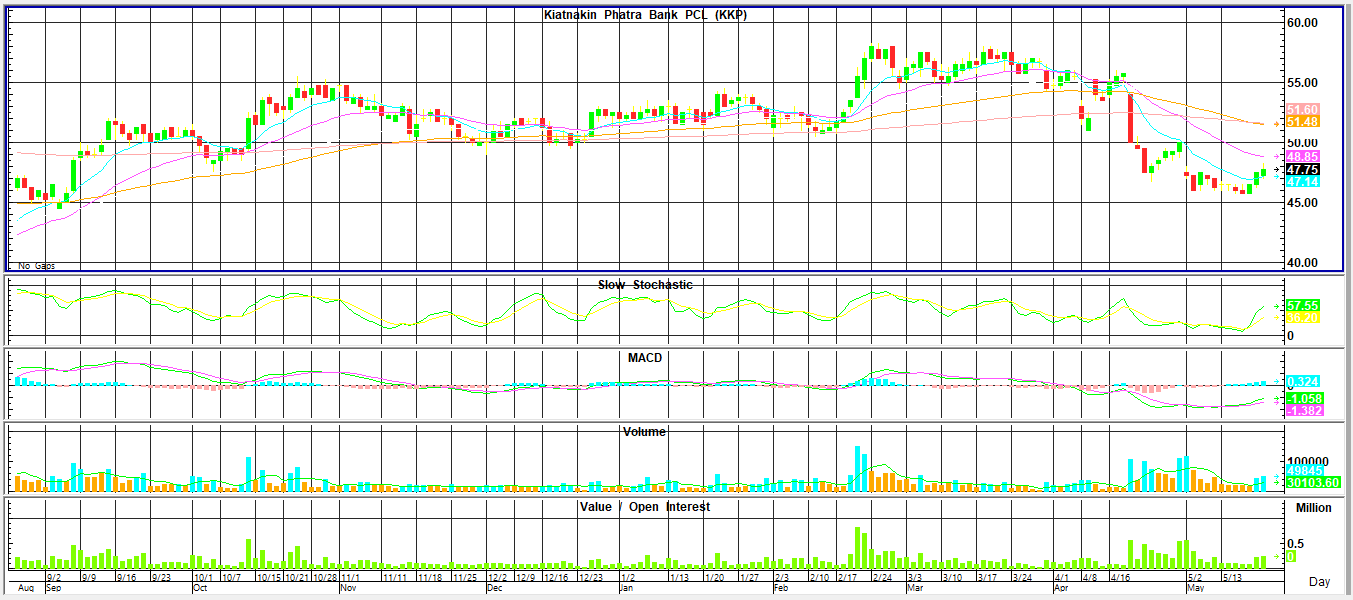Click the 12/23 date label

click(x=591, y=578)
